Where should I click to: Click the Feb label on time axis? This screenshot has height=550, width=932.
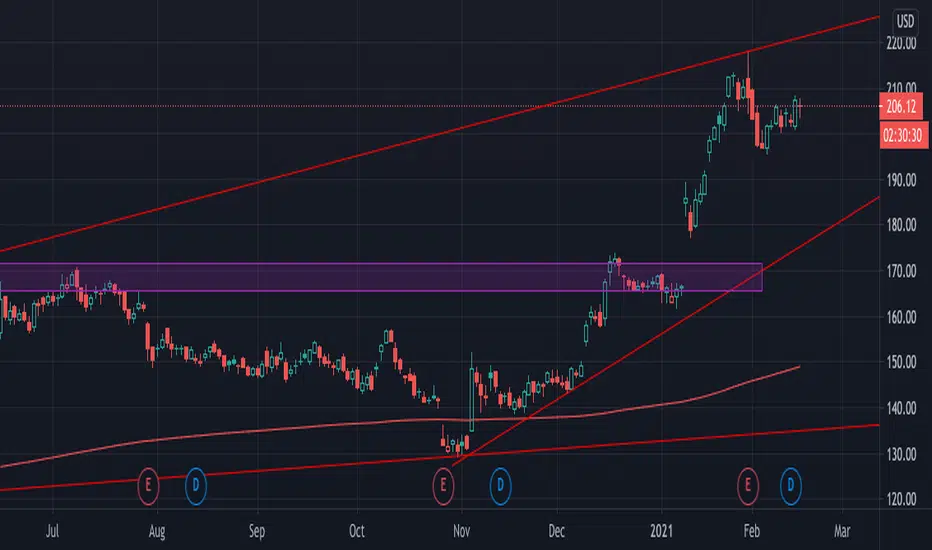tap(752, 531)
